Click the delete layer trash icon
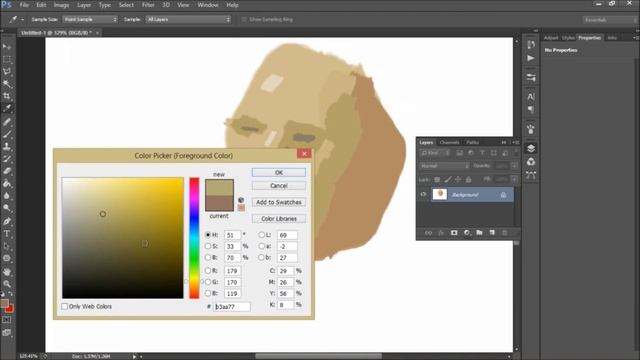 pos(504,233)
